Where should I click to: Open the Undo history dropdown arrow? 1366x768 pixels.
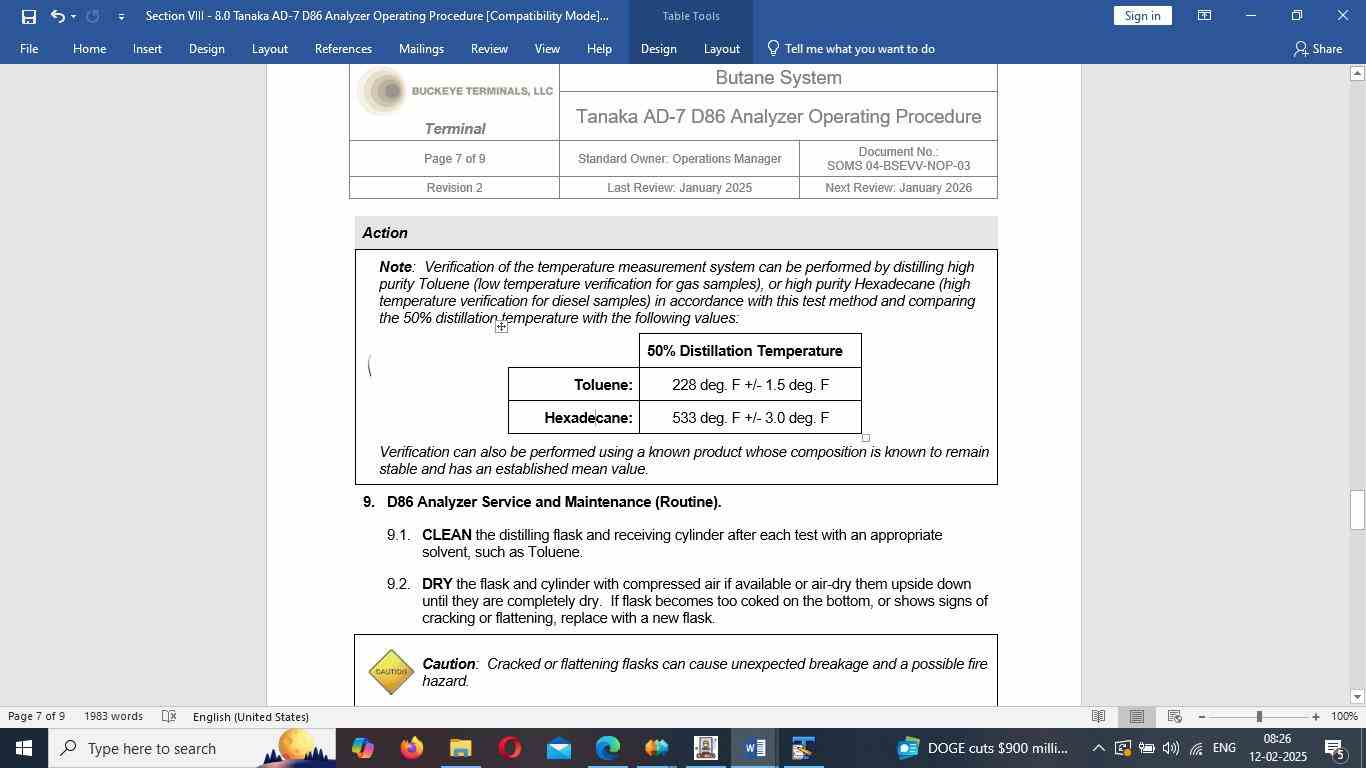(x=73, y=16)
